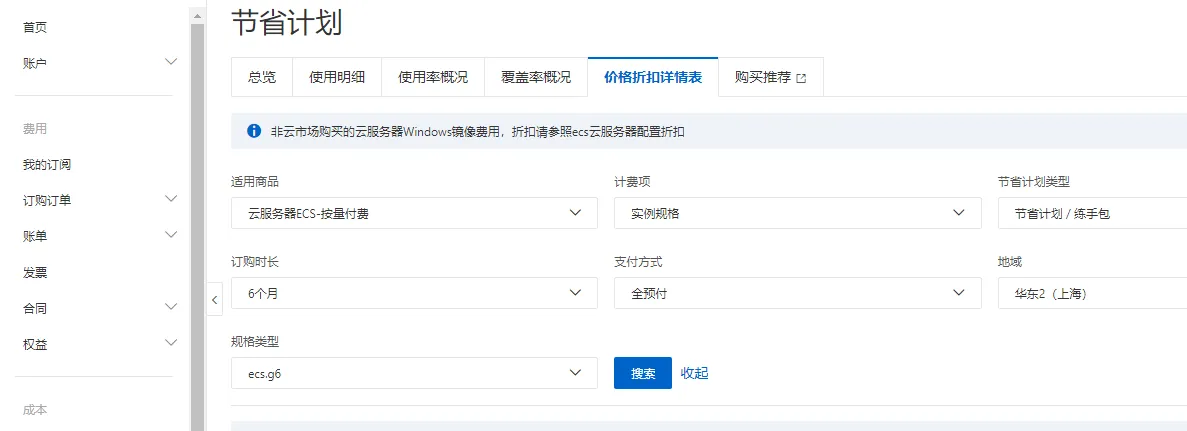Click the 成本 section label in sidebar
1187x431 pixels.
pyautogui.click(x=35, y=410)
